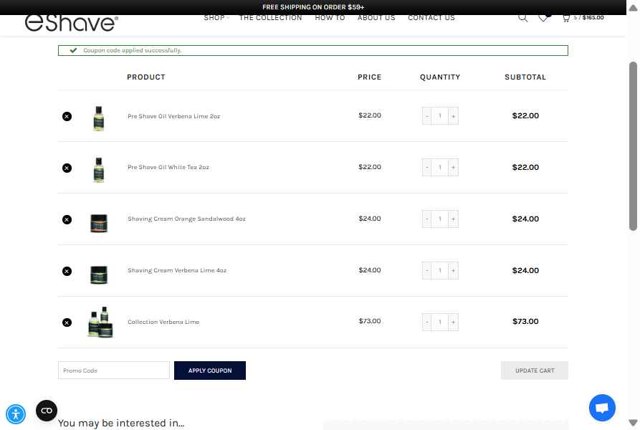Remove Shaving Cream Orange Sandalwood from cart
640x430 pixels.
coord(67,219)
